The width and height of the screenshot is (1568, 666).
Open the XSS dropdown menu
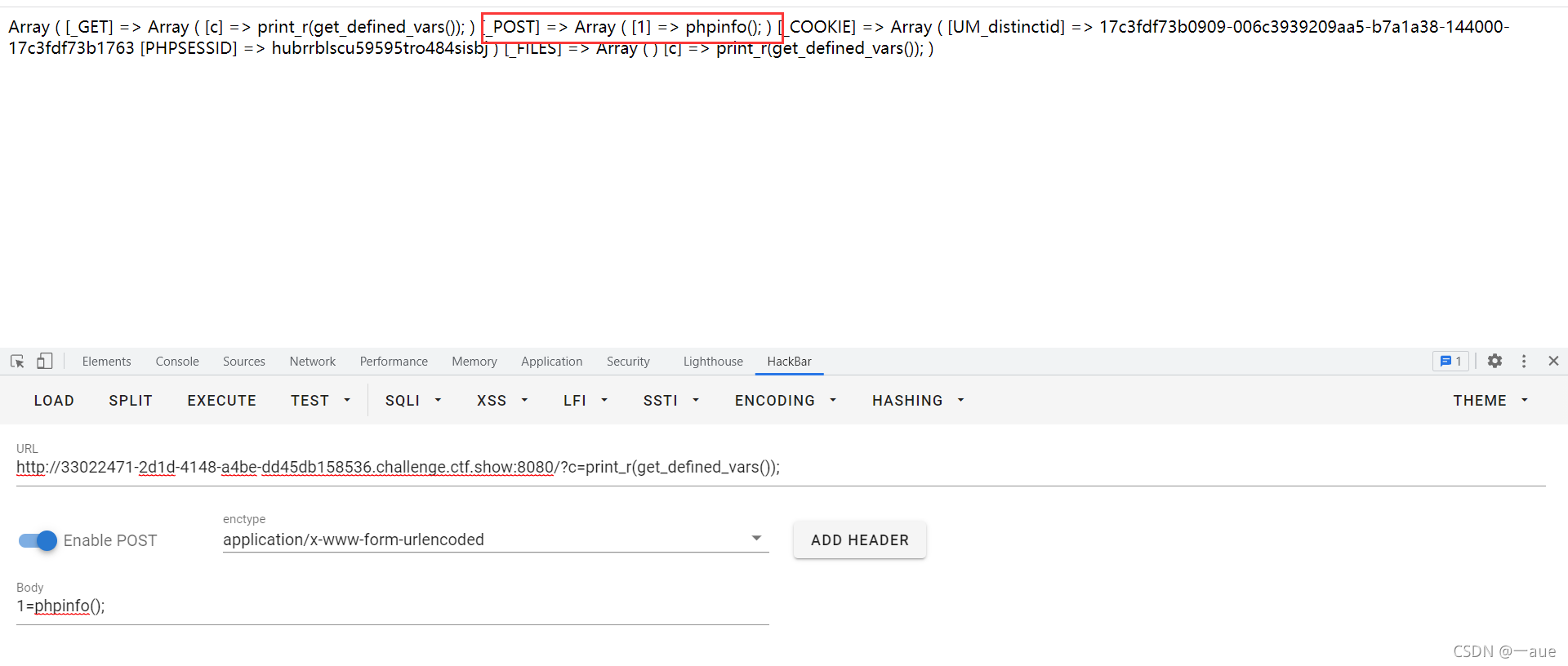coord(502,400)
